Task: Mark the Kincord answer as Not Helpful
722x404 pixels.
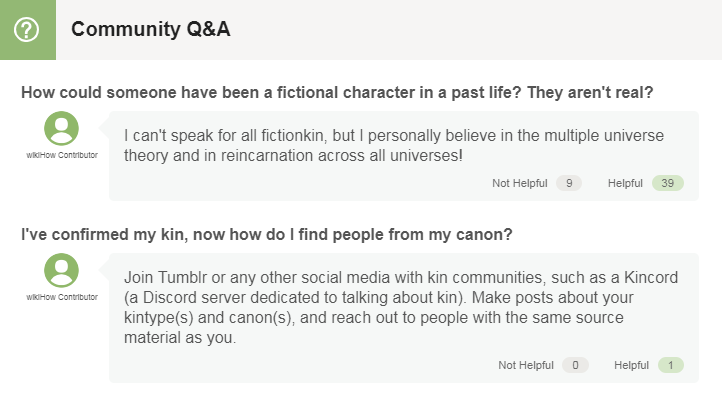Action: tap(525, 365)
